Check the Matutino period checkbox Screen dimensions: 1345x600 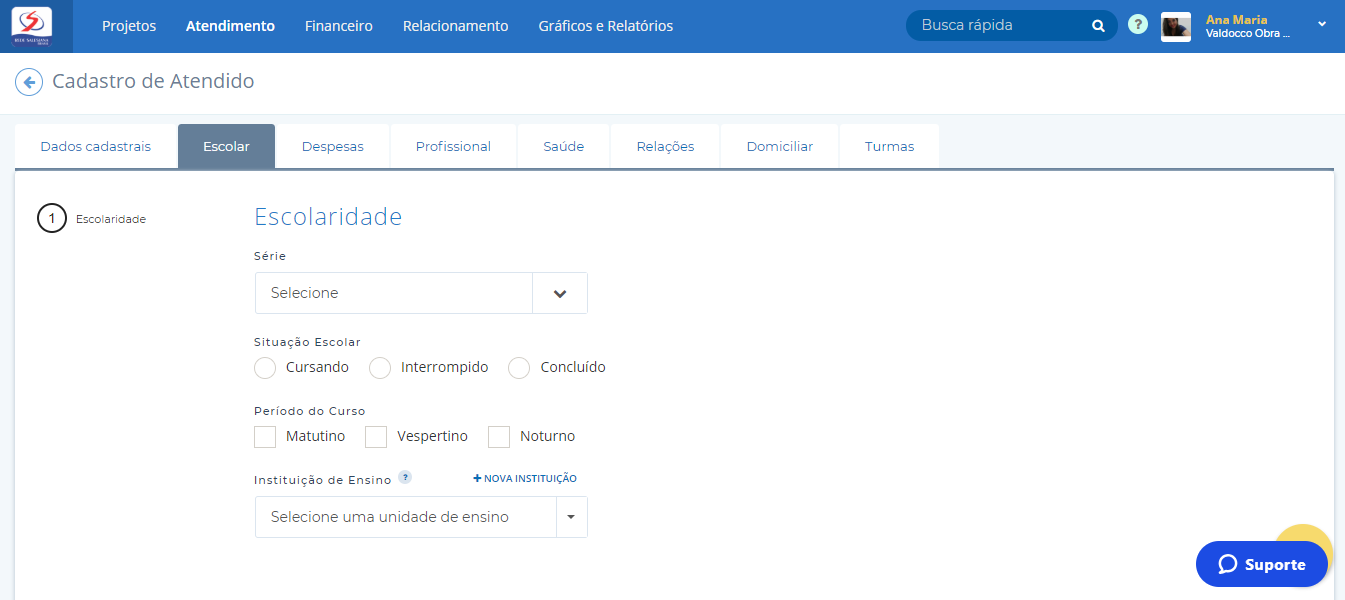(x=265, y=437)
